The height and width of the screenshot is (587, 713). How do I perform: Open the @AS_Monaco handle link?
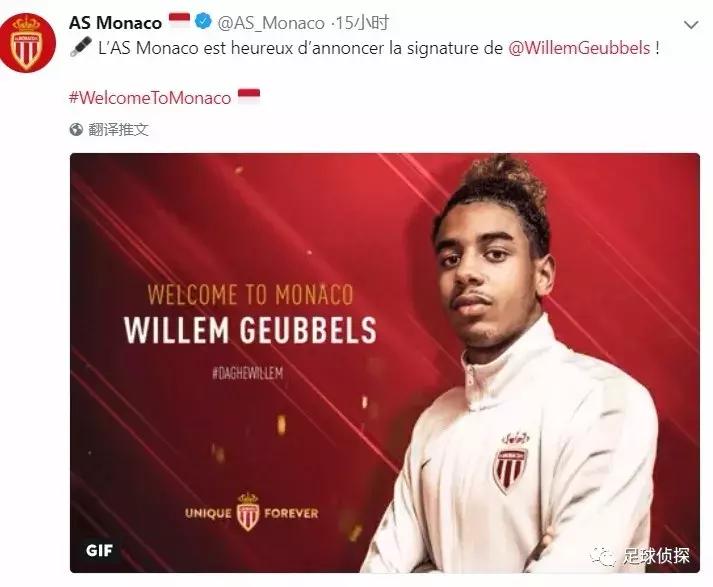point(271,23)
